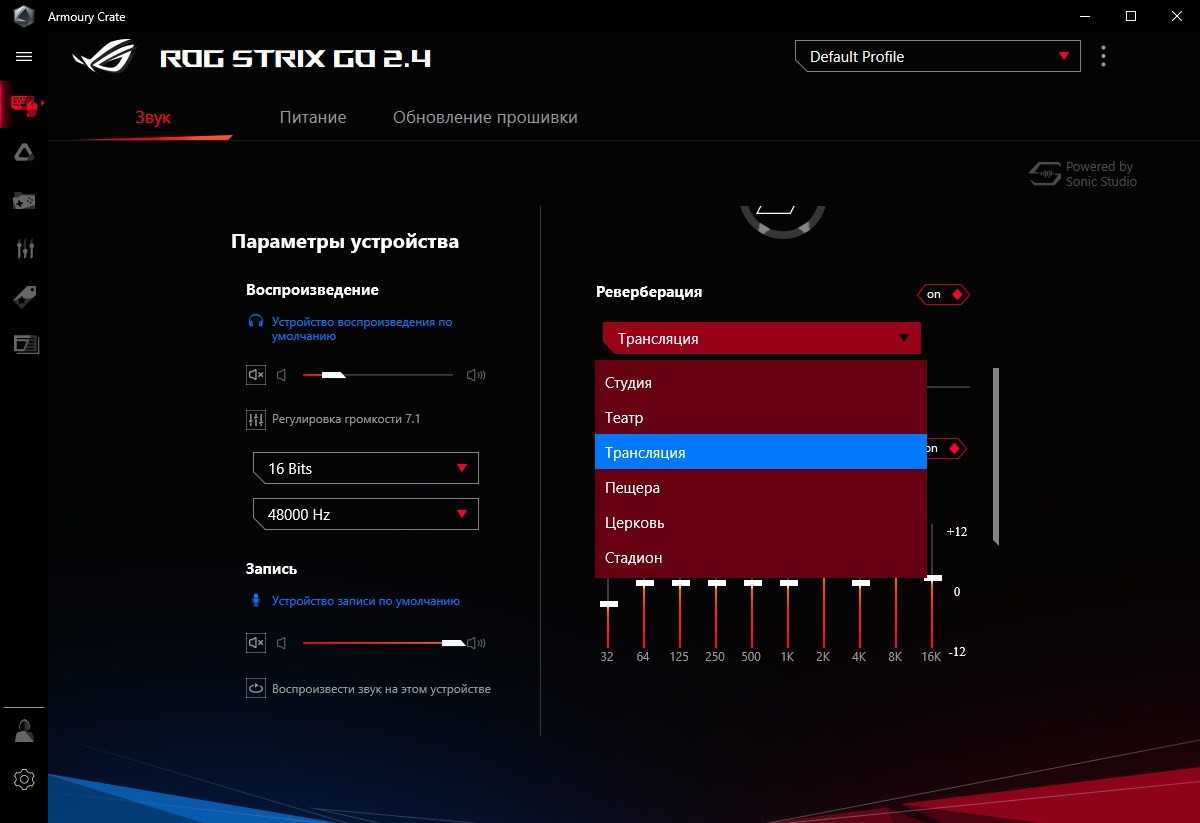Open the 16 Bits dropdown

pos(365,469)
